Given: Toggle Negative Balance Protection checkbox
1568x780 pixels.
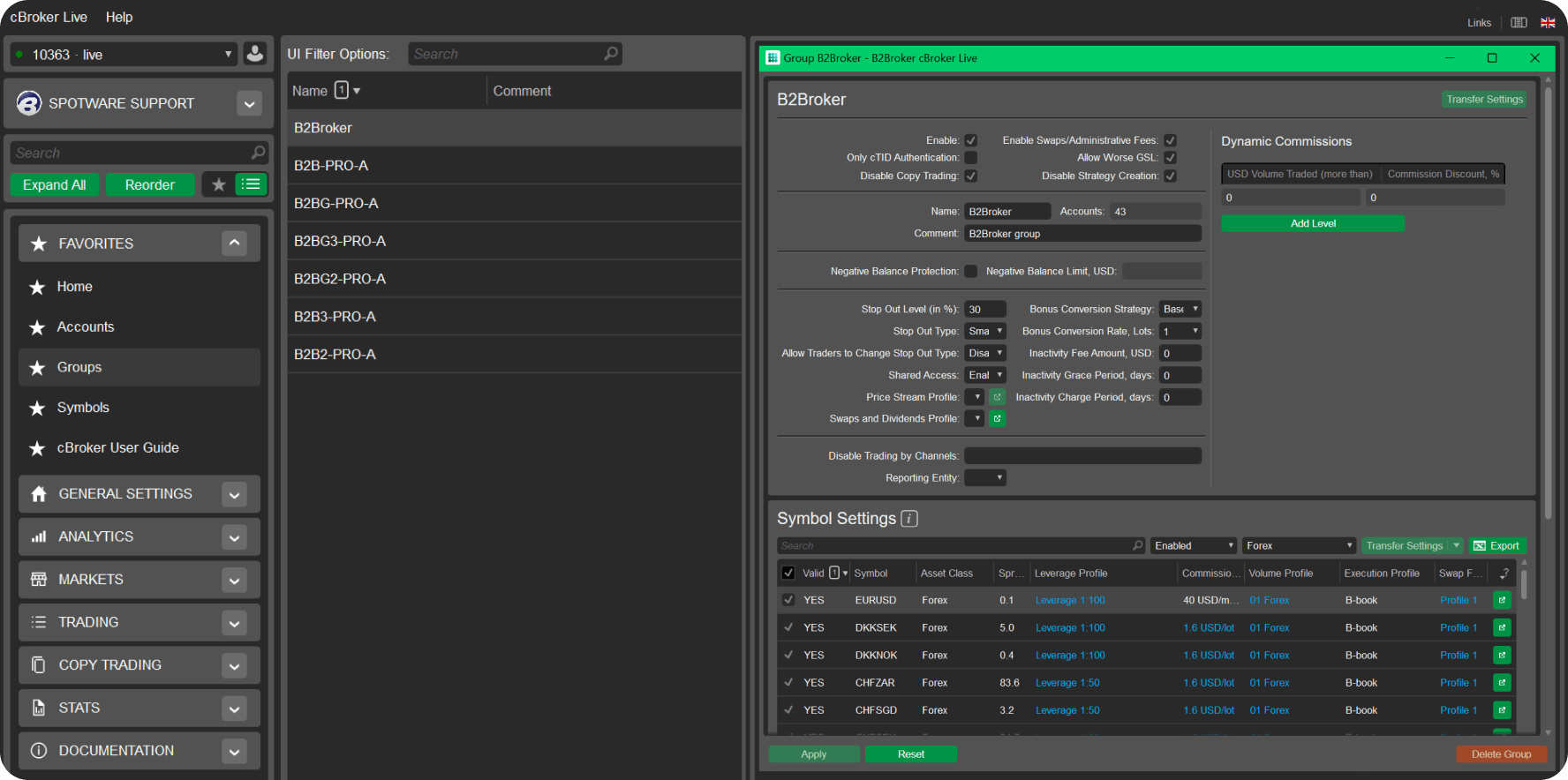Looking at the screenshot, I should 970,271.
